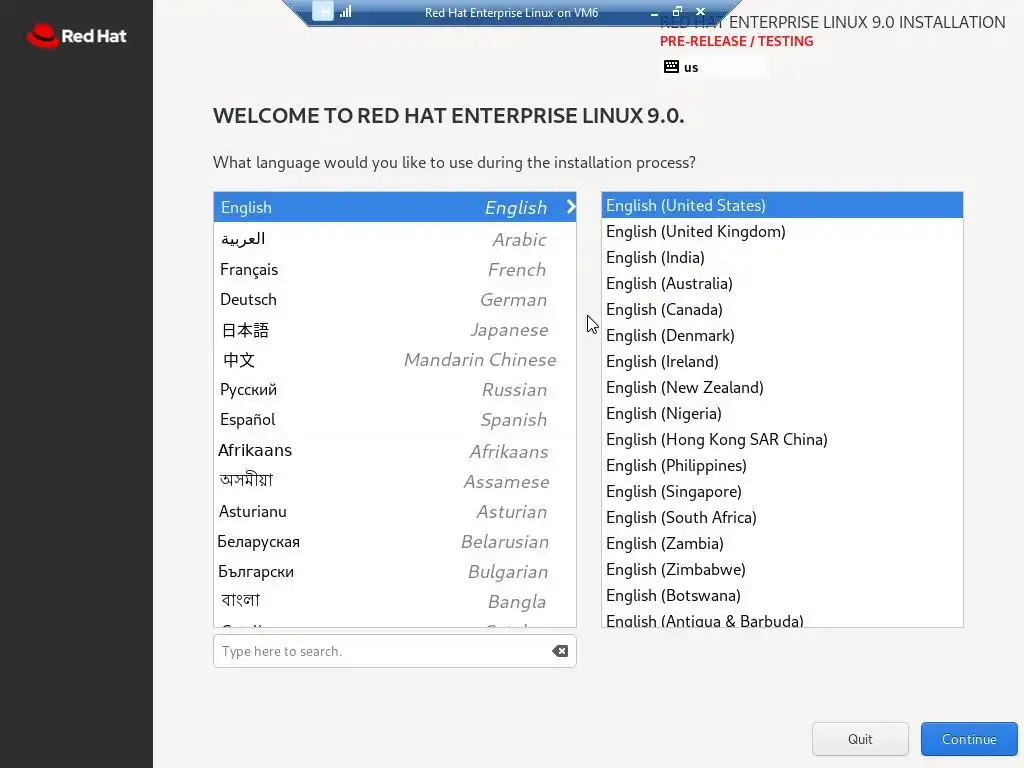
Task: Choose English (India) locale
Action: tap(782, 257)
